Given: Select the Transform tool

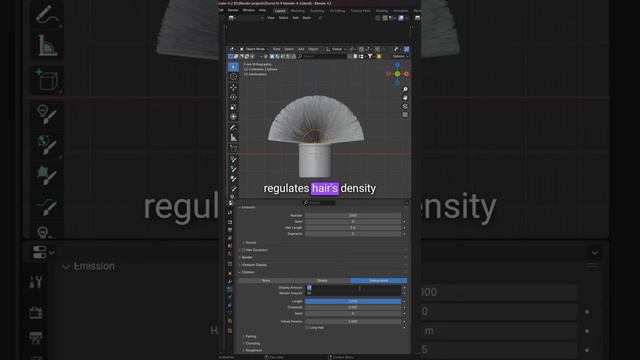Looking at the screenshot, I should (x=233, y=117).
